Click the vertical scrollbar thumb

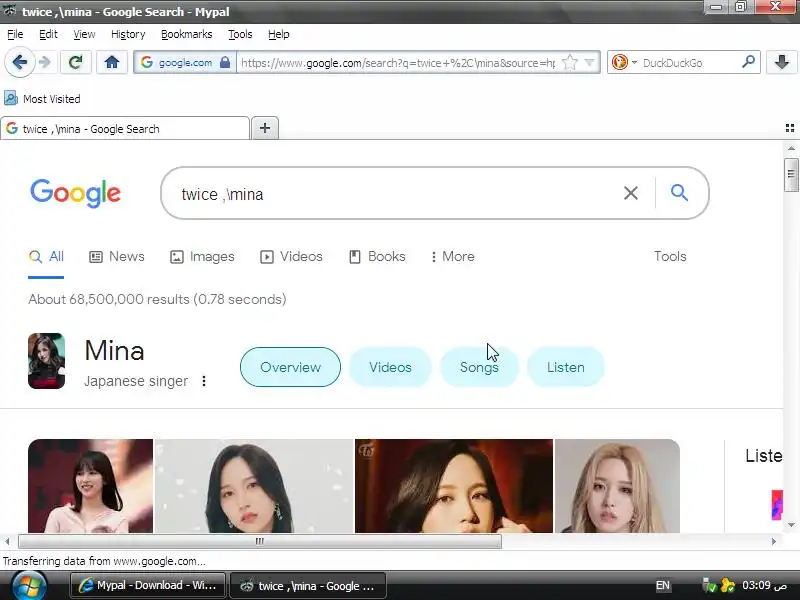point(791,175)
